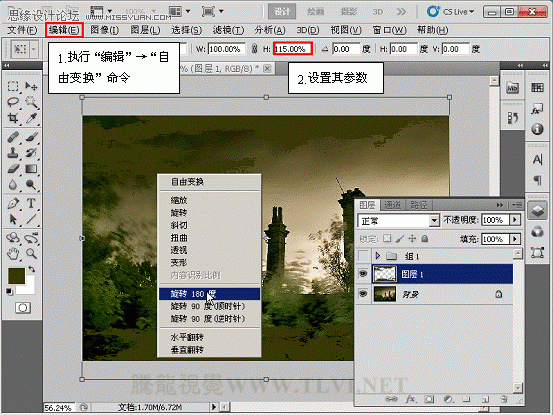This screenshot has height=415, width=553.
Task: Click the link layers icon
Action: (x=391, y=399)
